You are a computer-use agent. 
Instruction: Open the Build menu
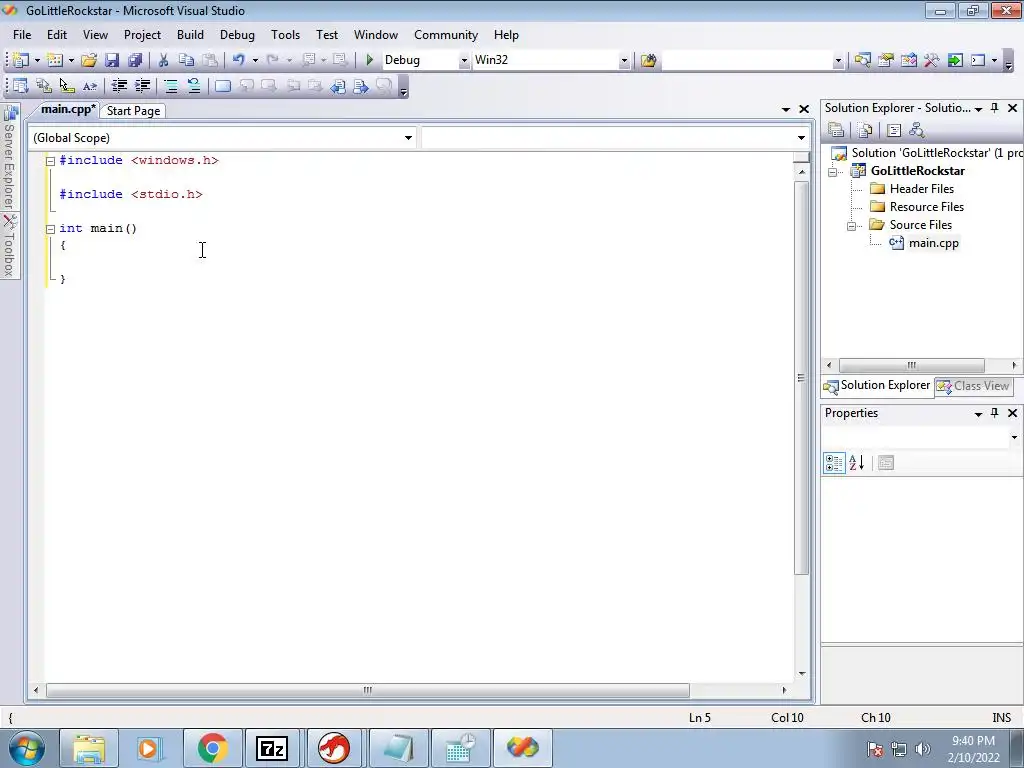190,35
